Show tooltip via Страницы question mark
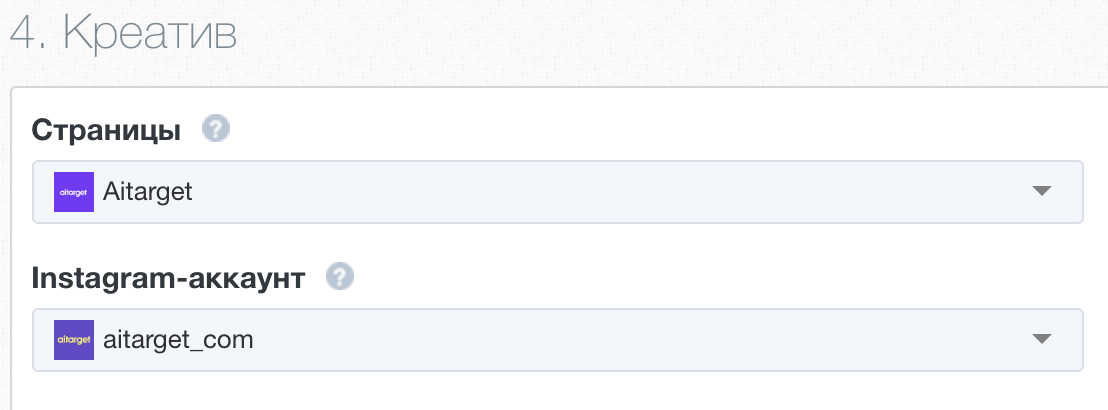This screenshot has height=410, width=1108. (x=216, y=129)
